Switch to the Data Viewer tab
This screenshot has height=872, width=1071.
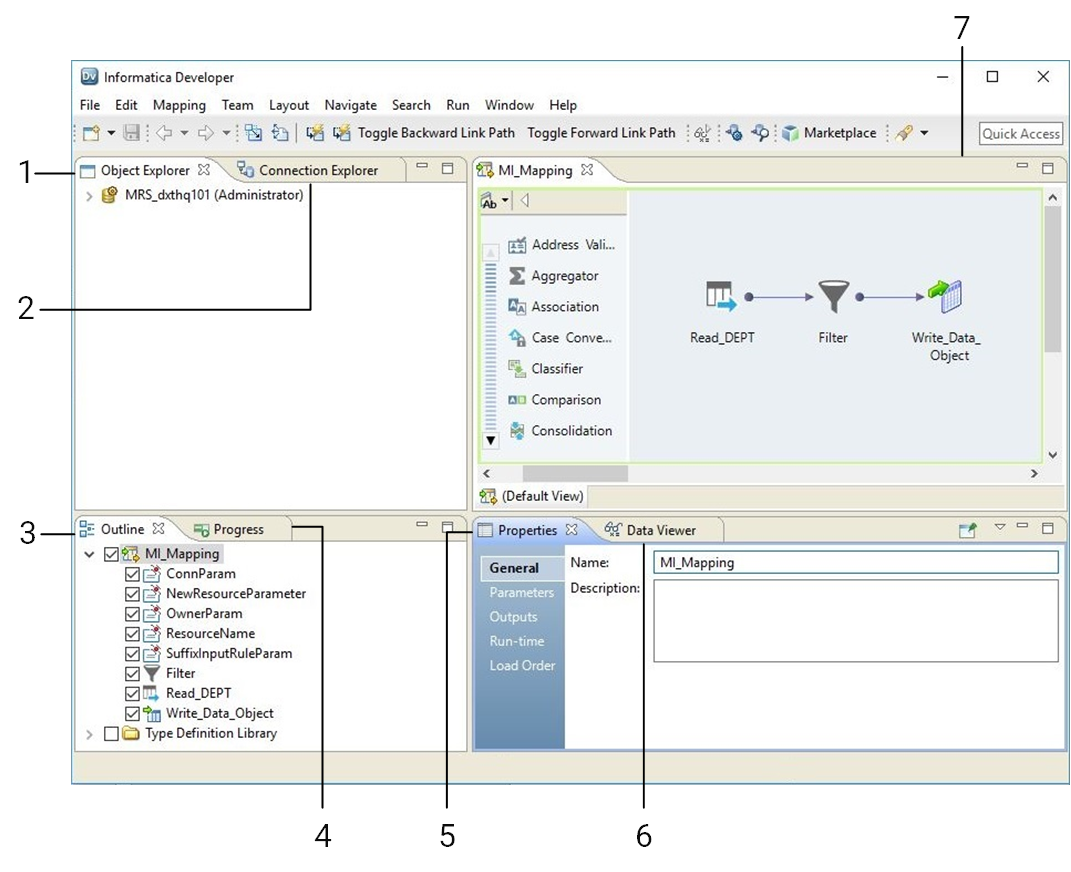tap(660, 530)
